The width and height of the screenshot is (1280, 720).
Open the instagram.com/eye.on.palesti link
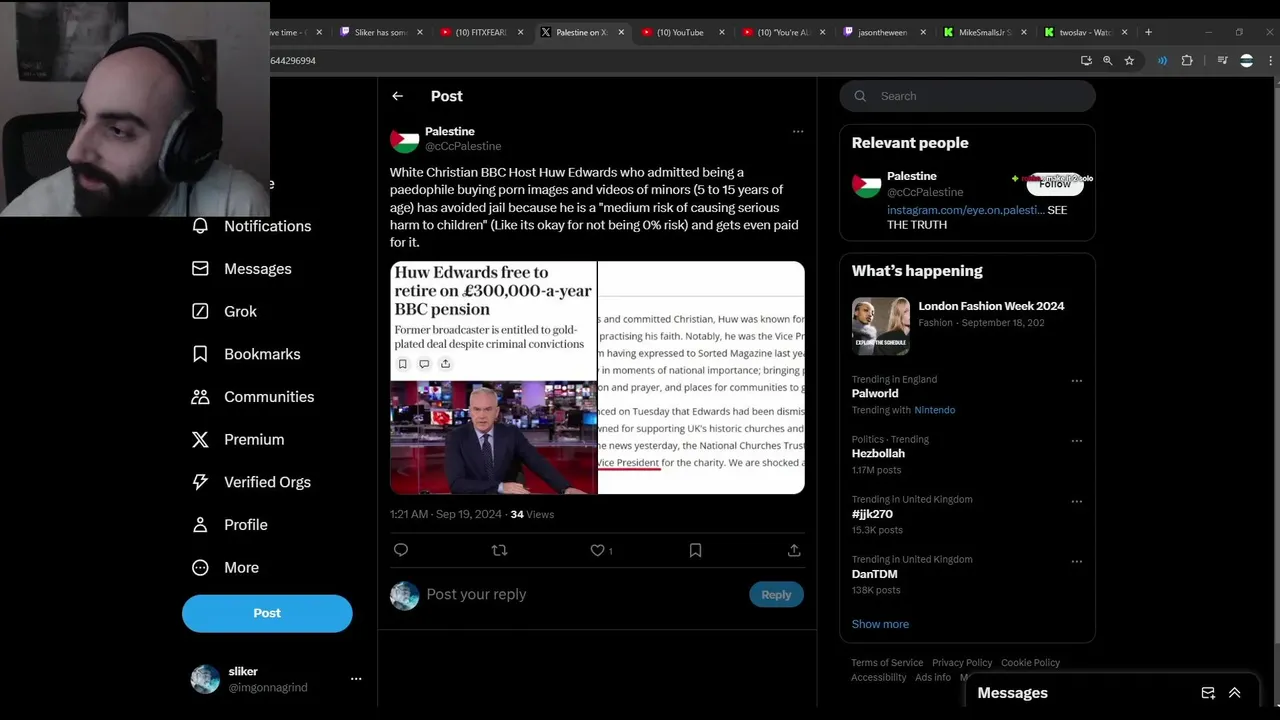point(965,210)
